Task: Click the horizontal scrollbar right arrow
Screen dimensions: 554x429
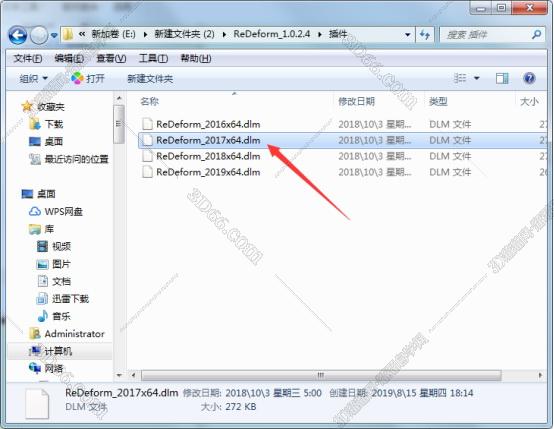Action: pos(540,375)
